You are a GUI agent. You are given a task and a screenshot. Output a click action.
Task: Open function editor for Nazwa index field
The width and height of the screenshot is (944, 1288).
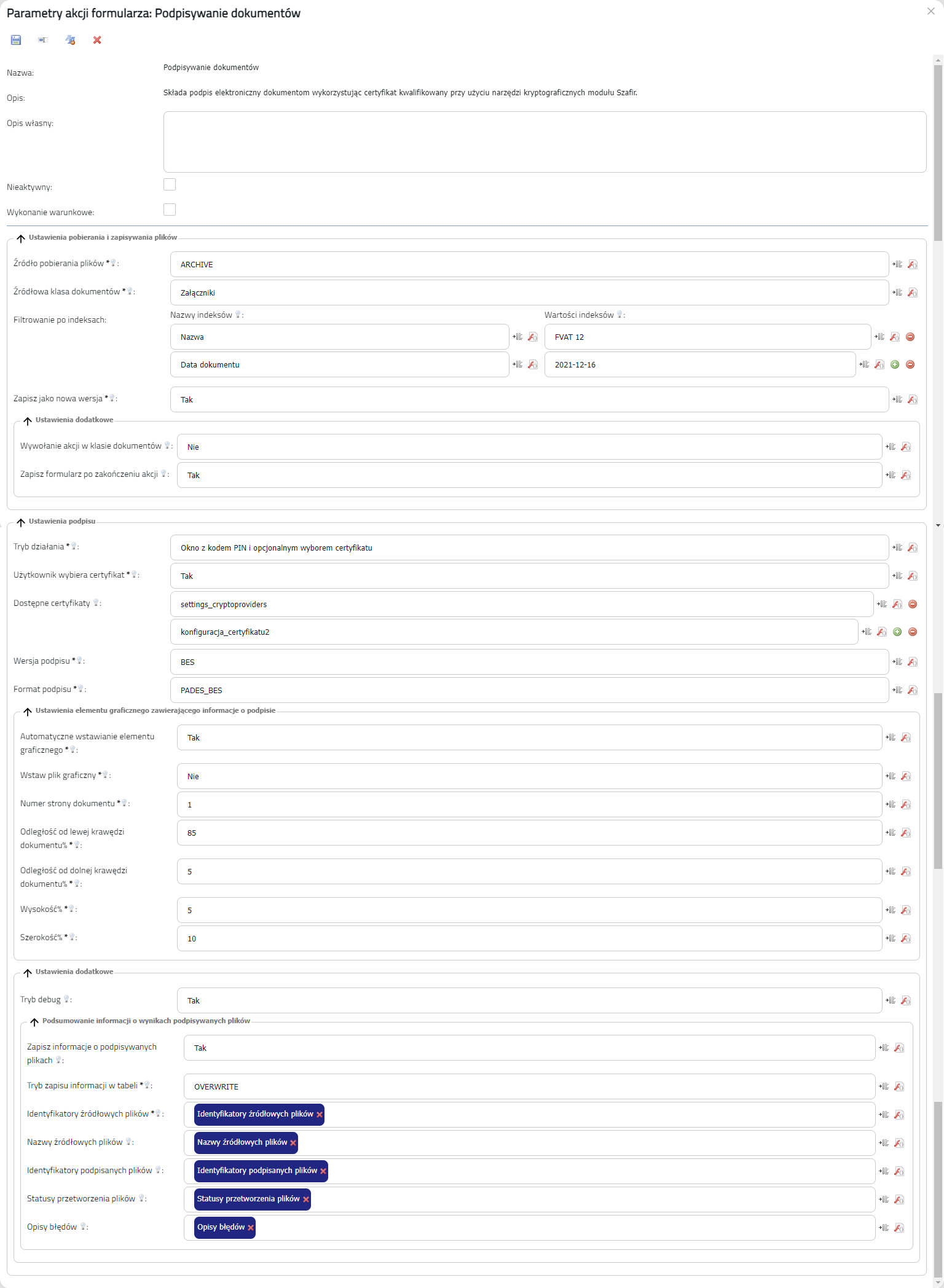533,337
